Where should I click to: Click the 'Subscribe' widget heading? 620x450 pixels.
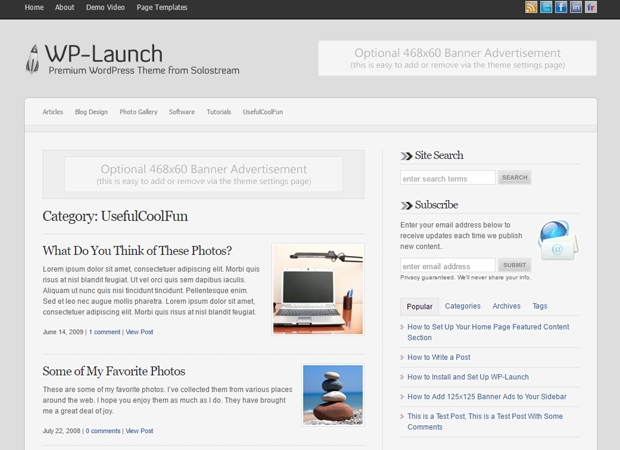coord(437,205)
